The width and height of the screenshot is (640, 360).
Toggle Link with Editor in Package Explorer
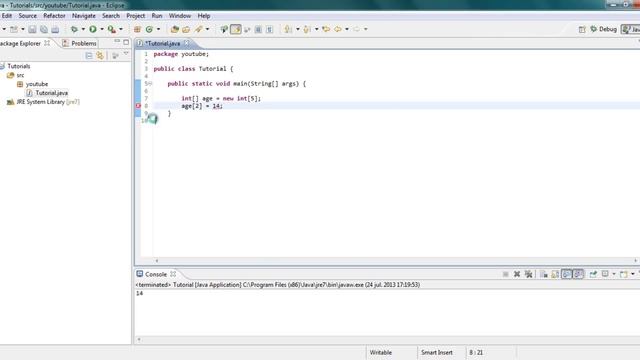pyautogui.click(x=100, y=56)
